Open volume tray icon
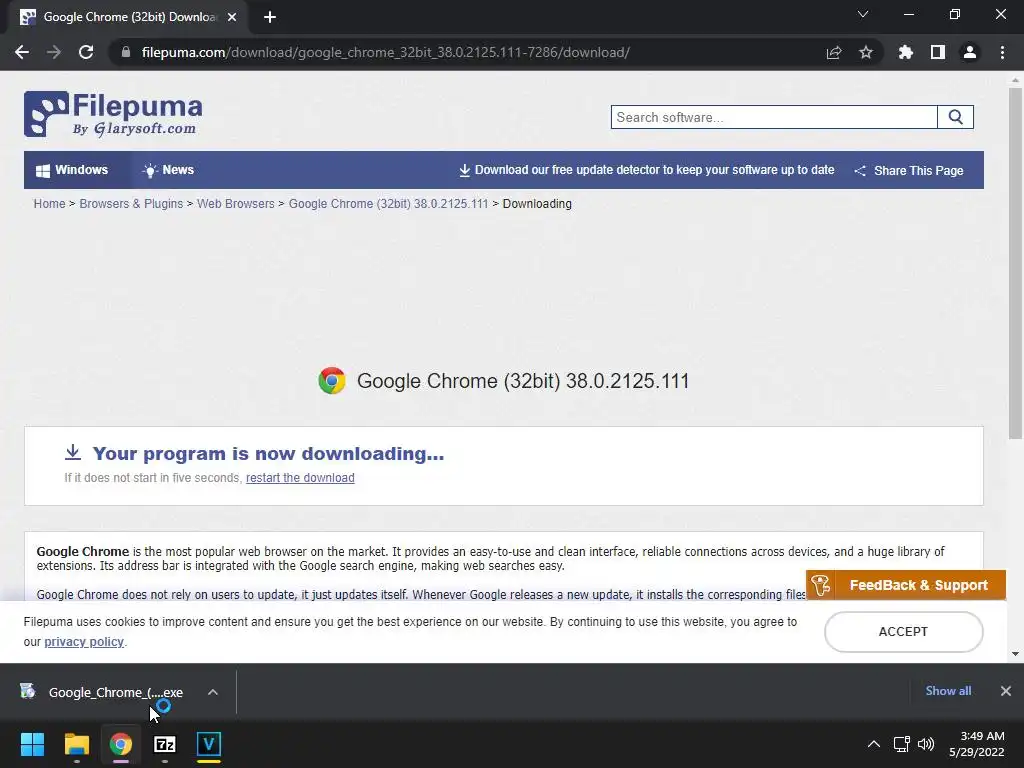Image resolution: width=1024 pixels, height=768 pixels. pyautogui.click(x=925, y=744)
